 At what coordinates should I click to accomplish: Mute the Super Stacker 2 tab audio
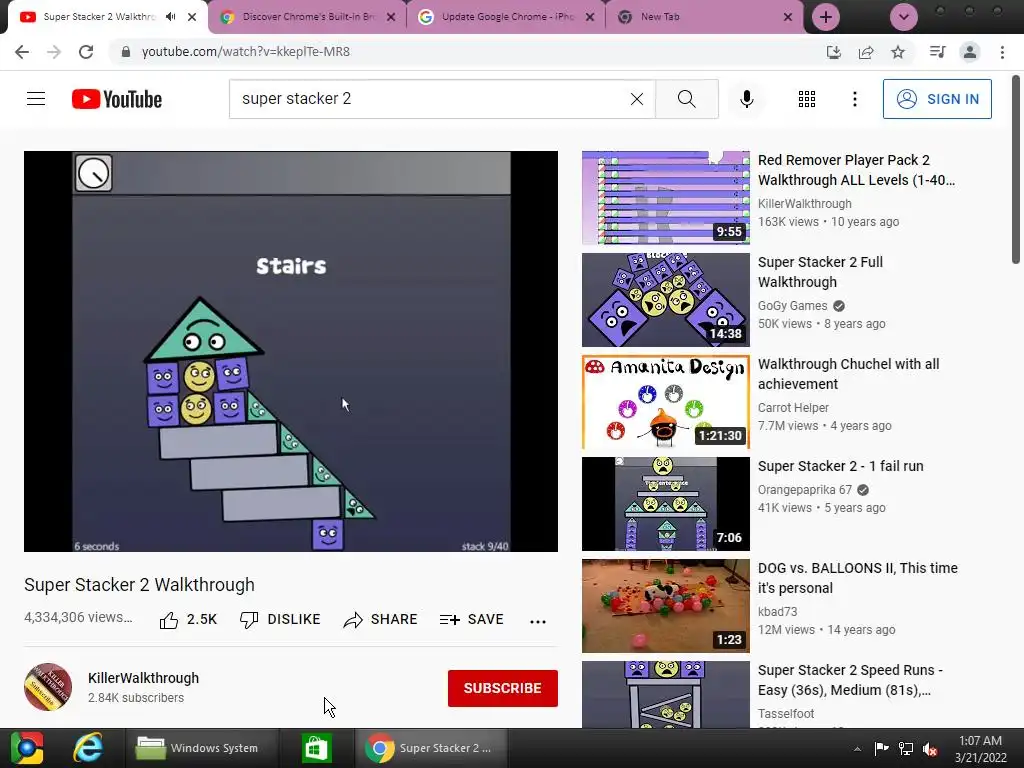pyautogui.click(x=170, y=17)
